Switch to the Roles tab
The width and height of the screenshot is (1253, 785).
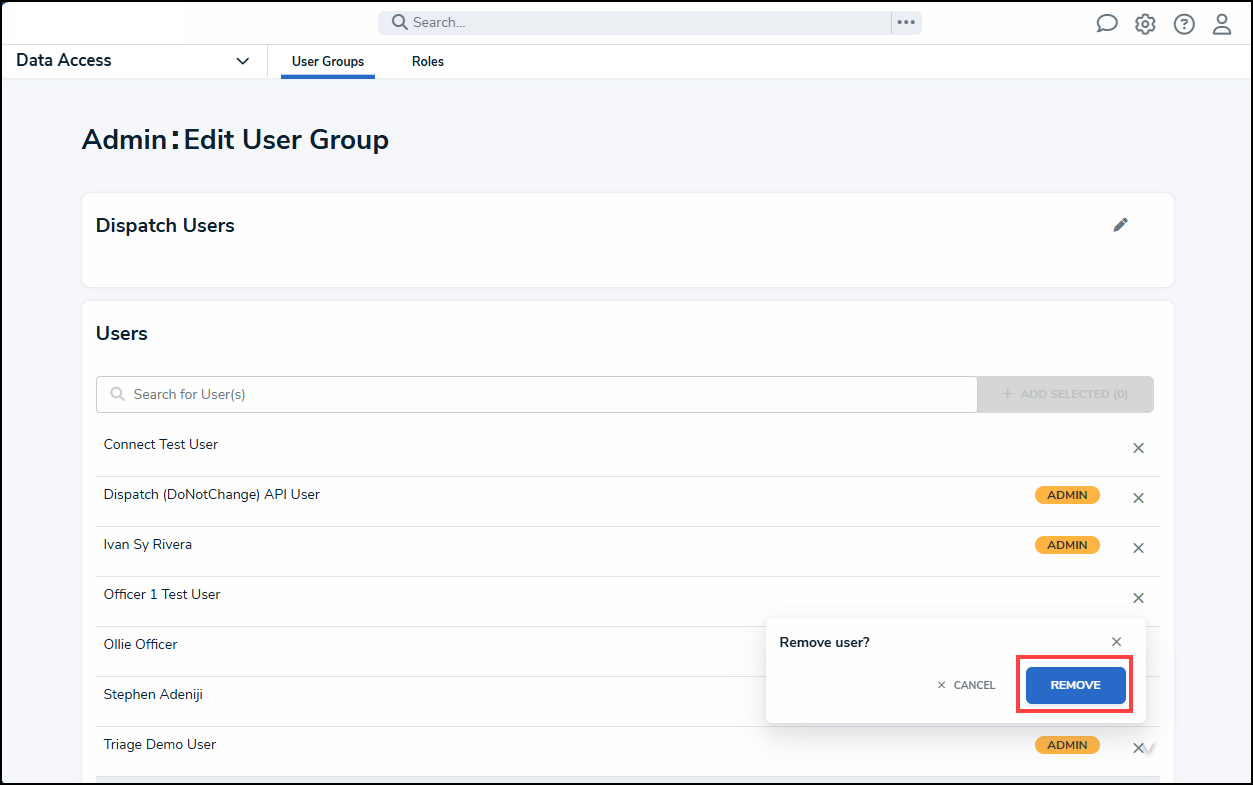pos(427,62)
